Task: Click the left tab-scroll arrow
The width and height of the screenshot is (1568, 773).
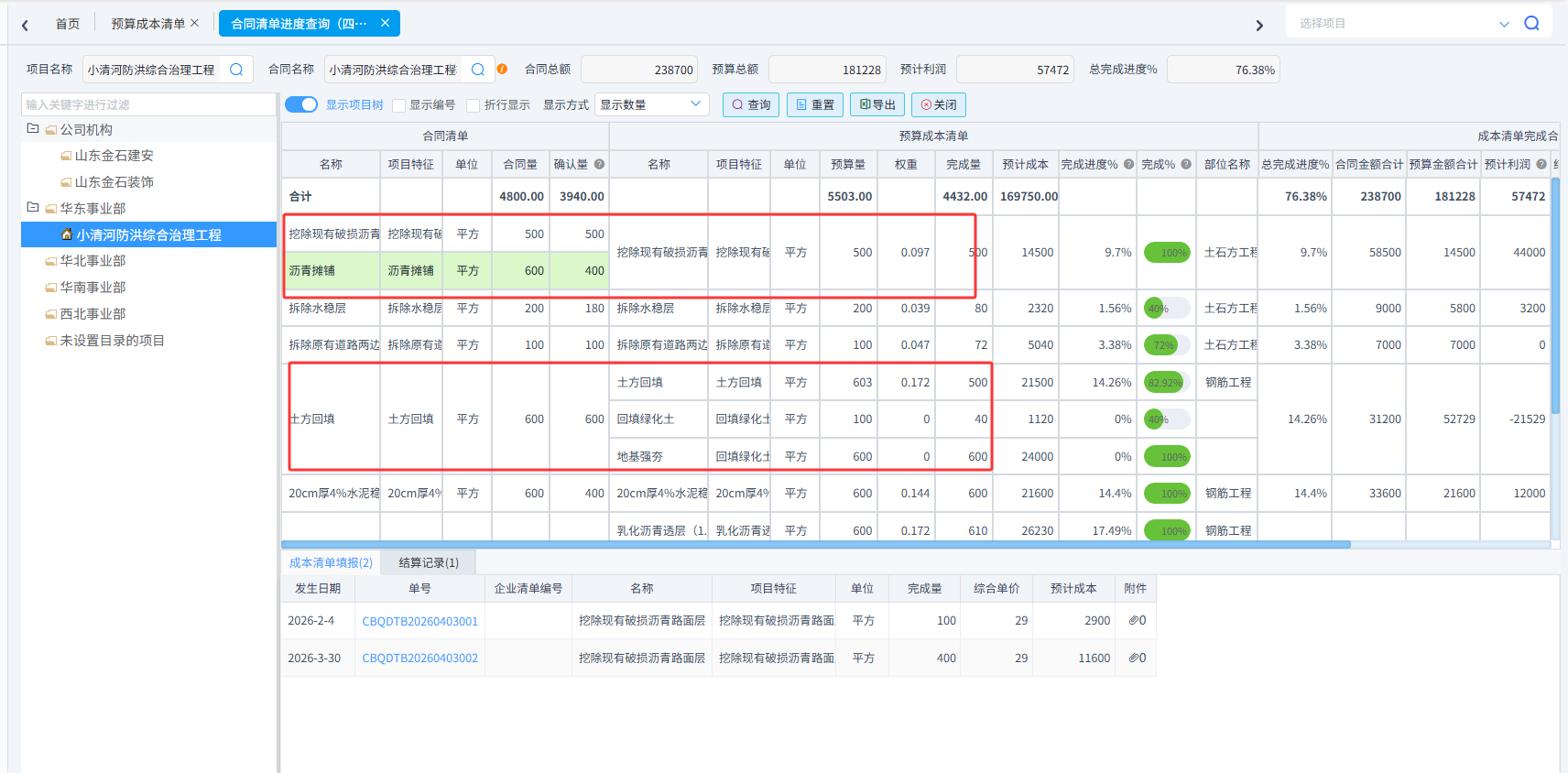Action: click(x=25, y=25)
